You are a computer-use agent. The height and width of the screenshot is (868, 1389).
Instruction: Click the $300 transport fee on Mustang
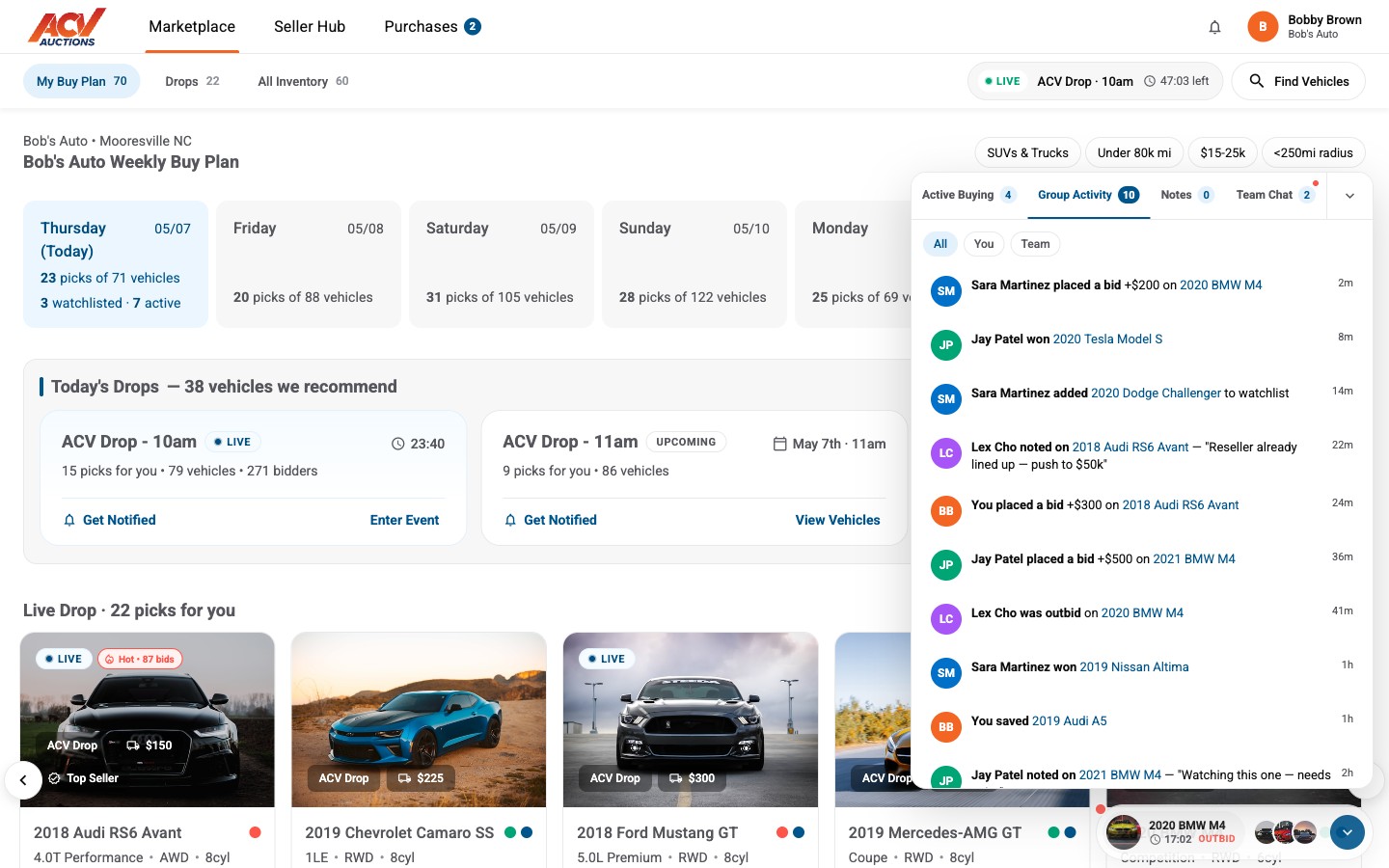(x=692, y=778)
